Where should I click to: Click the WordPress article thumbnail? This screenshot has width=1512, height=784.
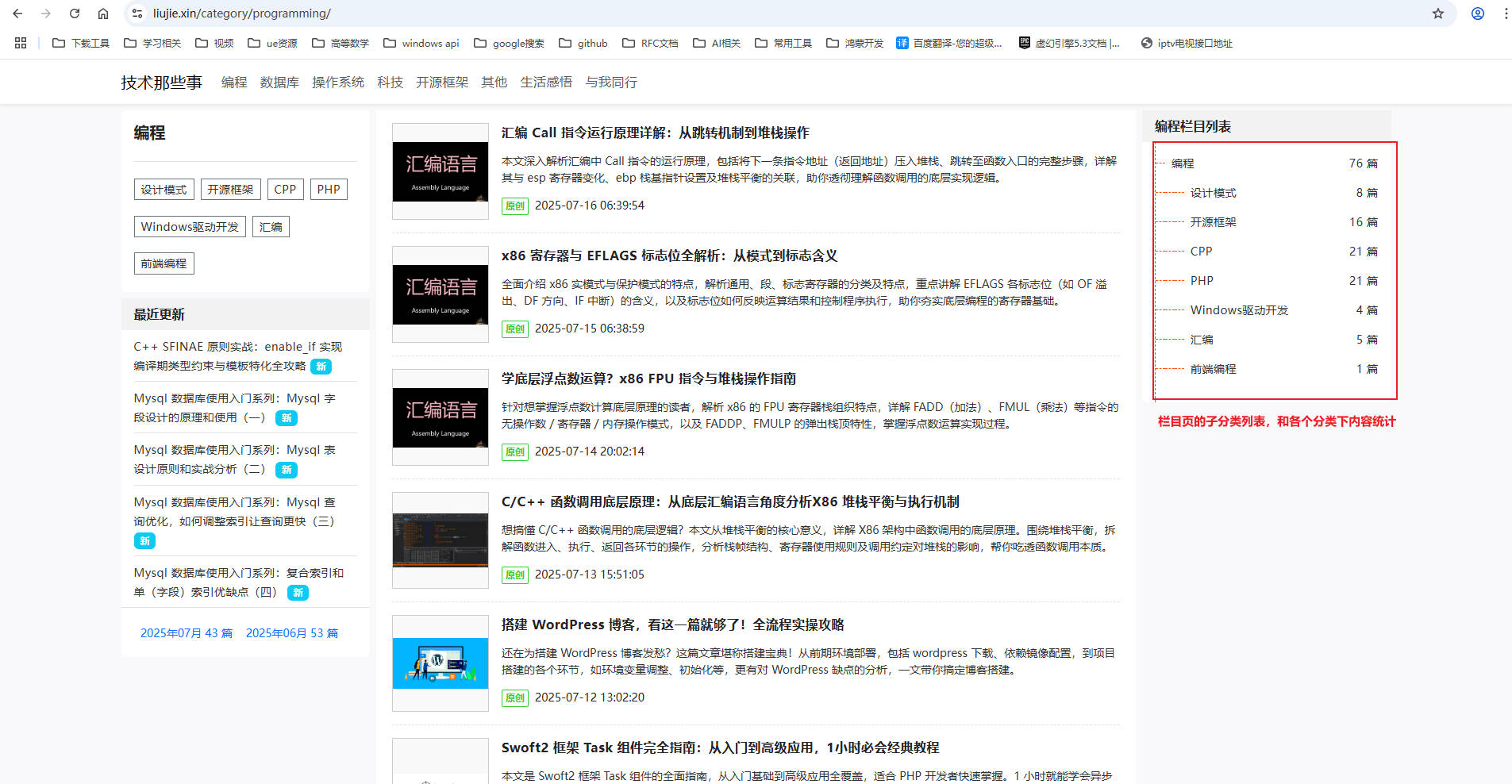[x=441, y=663]
